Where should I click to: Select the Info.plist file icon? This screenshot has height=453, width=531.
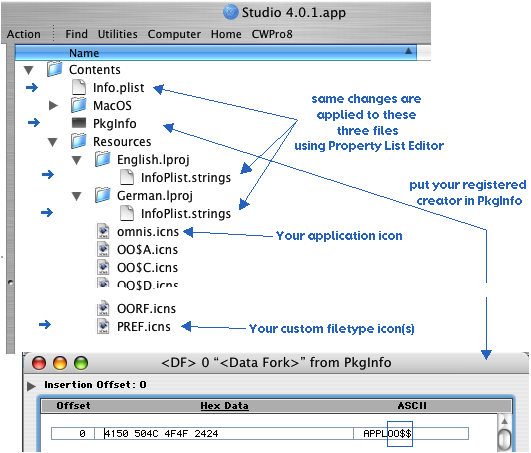(79, 87)
